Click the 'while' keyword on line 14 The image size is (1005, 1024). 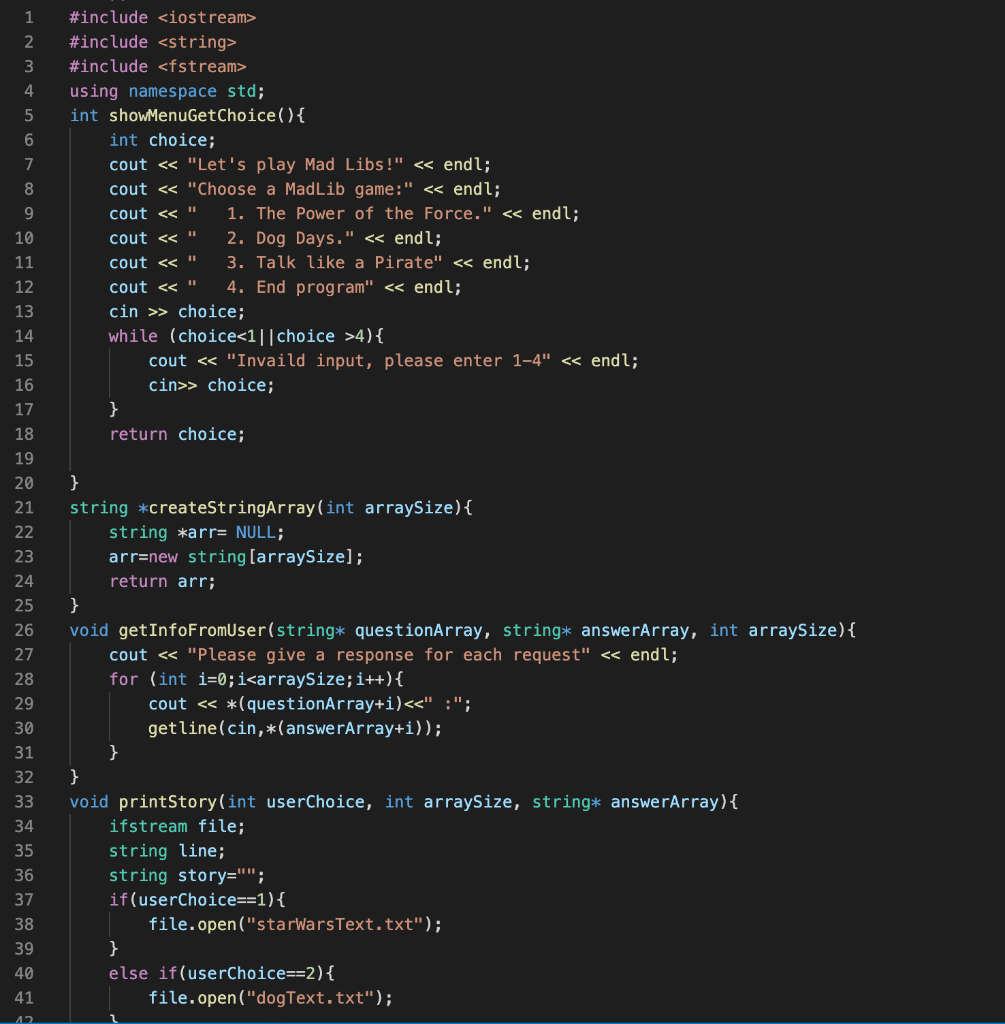click(133, 336)
